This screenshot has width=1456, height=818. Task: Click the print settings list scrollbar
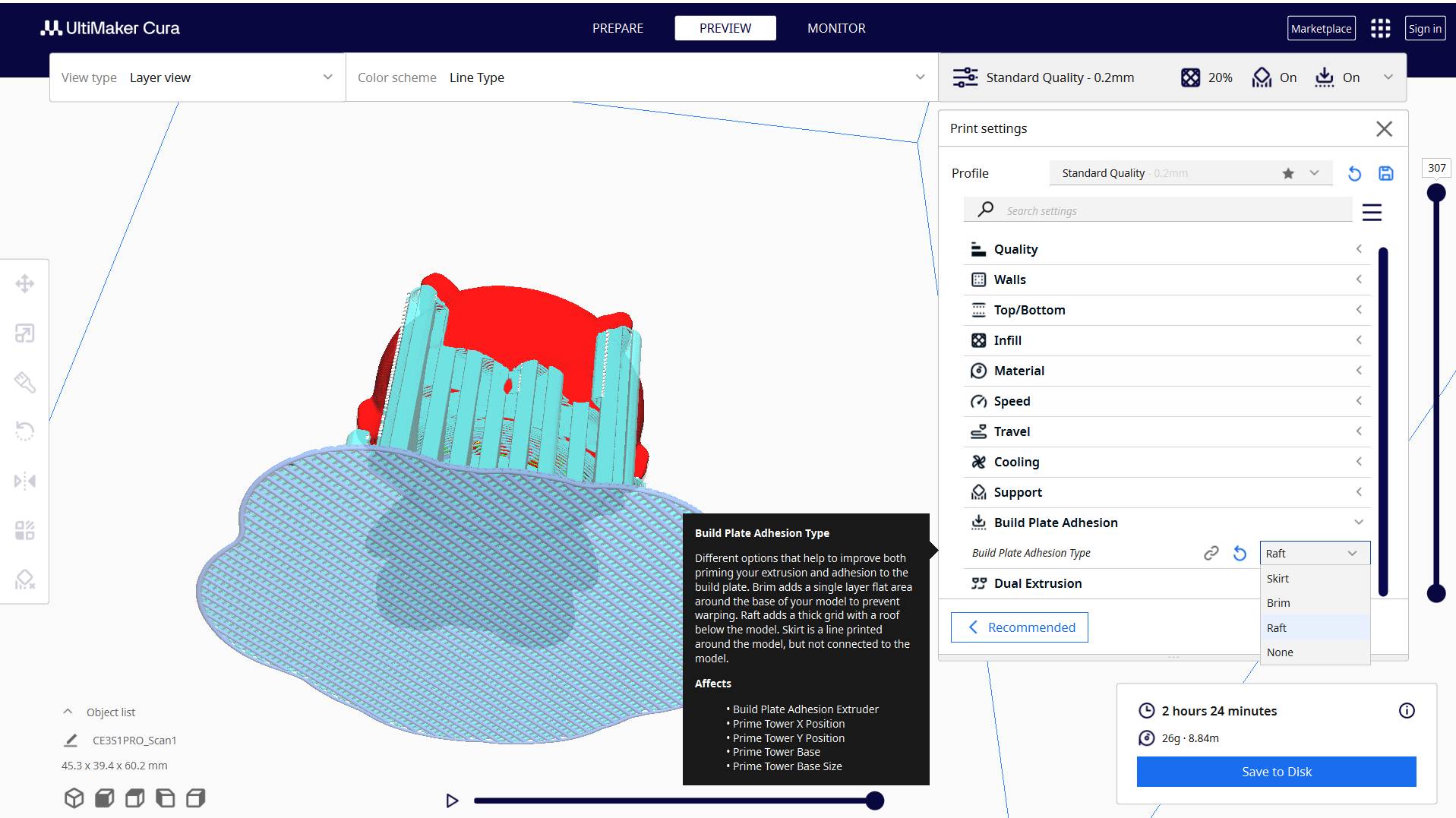[1383, 422]
